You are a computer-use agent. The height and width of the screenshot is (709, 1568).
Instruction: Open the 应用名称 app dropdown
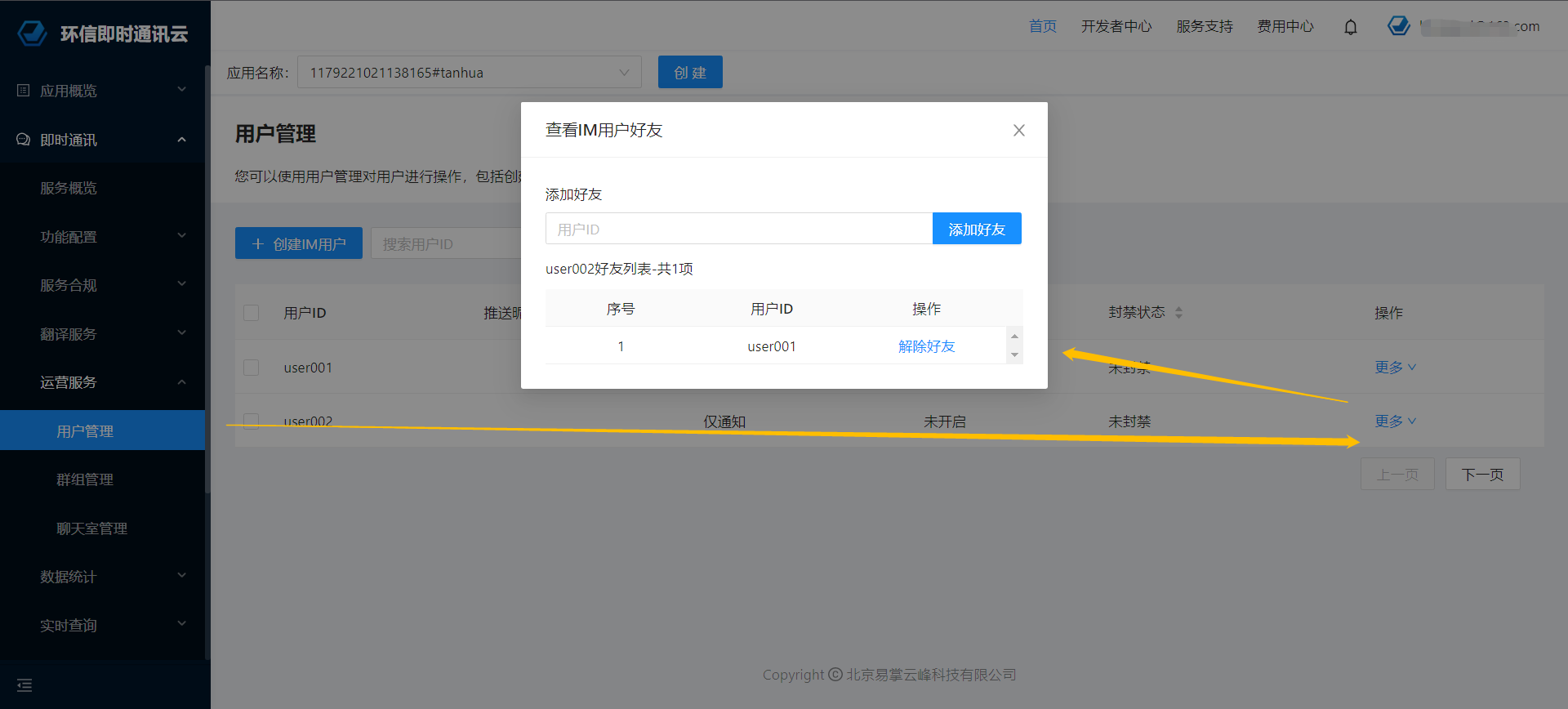(470, 73)
